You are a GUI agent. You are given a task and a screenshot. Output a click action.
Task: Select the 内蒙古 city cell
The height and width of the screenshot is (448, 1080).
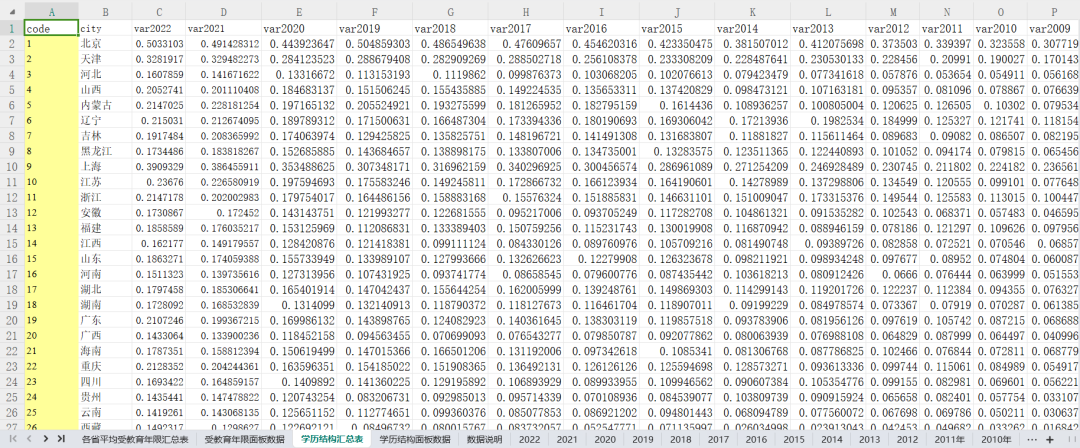coord(105,104)
